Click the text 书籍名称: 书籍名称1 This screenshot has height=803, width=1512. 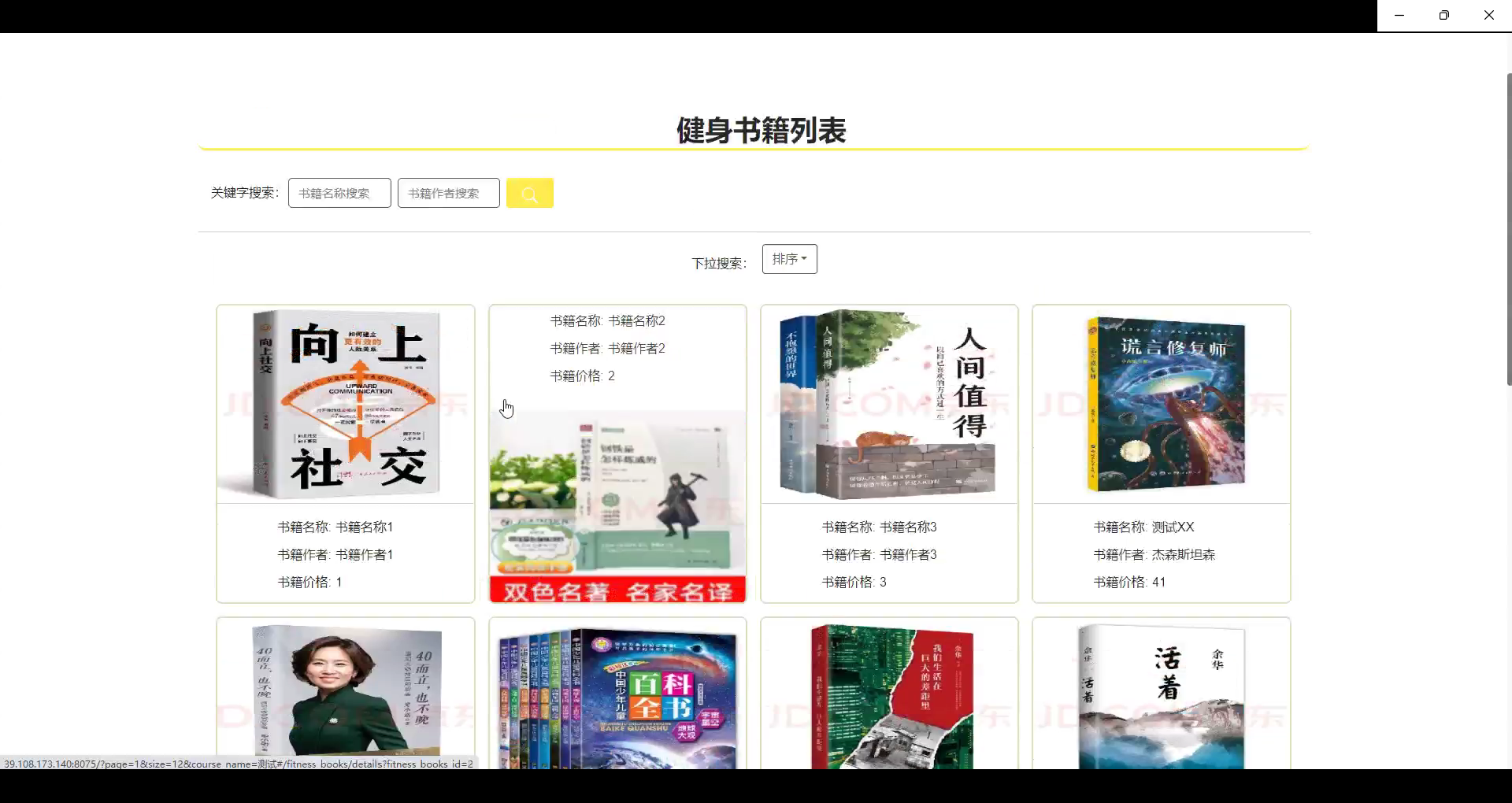click(335, 527)
